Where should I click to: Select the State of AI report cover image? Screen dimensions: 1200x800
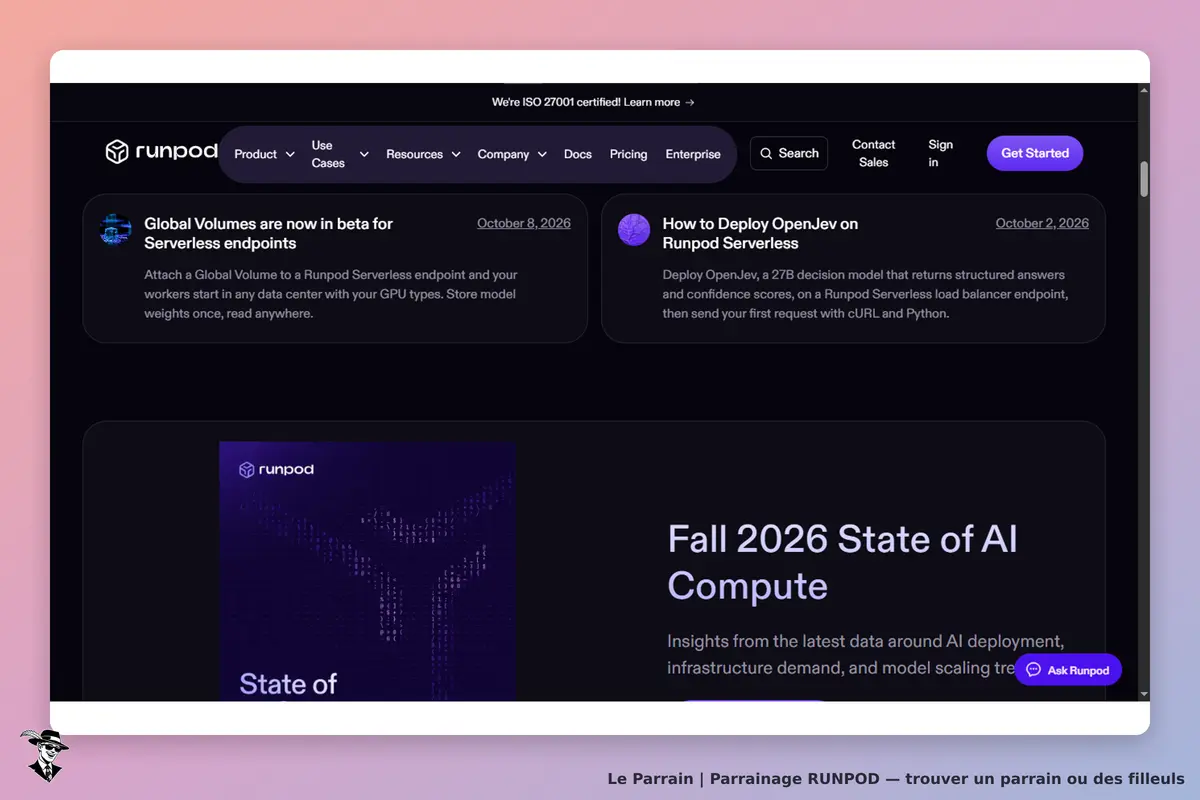368,571
